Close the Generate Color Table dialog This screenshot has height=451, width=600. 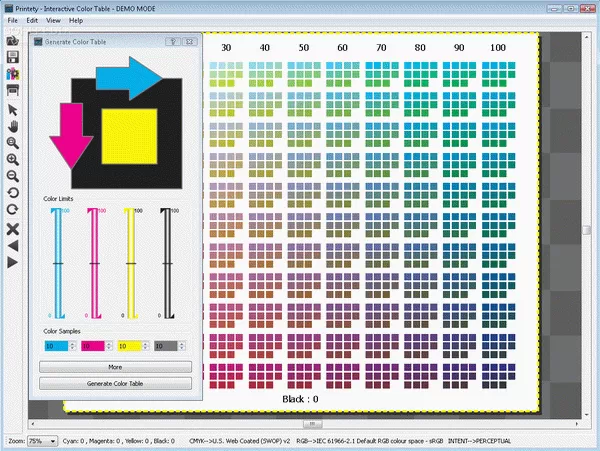coord(189,42)
